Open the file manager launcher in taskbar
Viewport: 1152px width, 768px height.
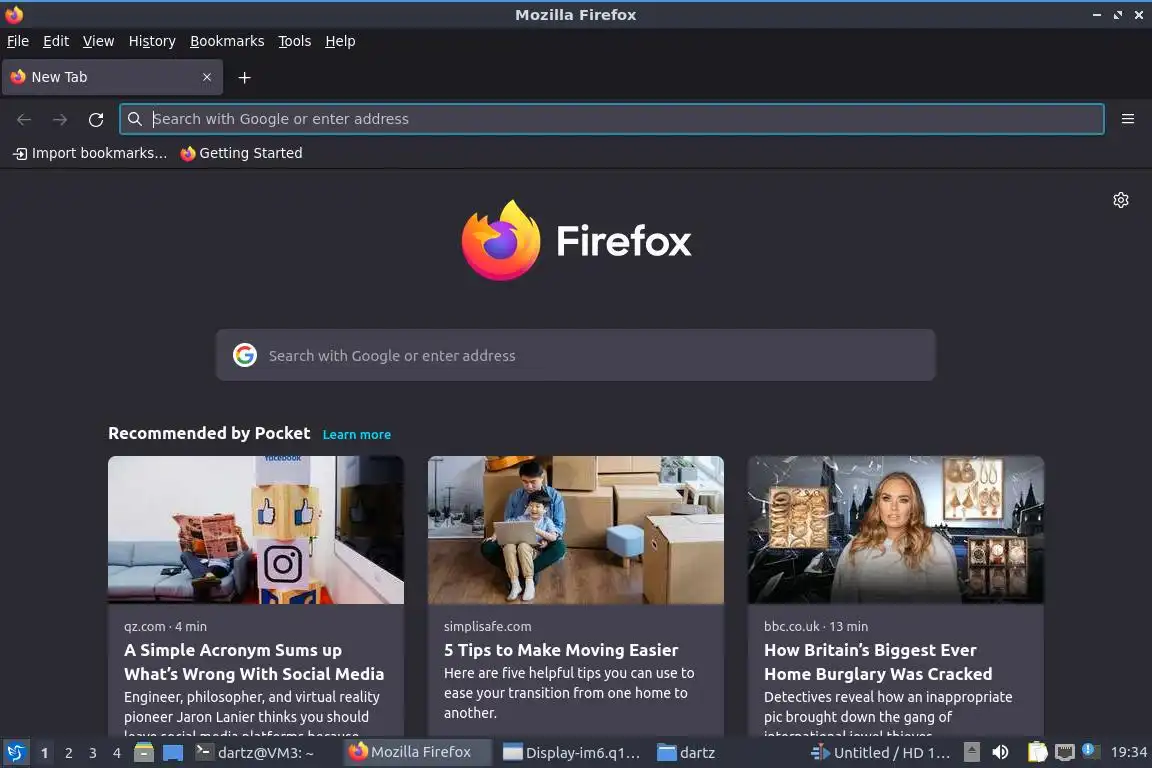[x=144, y=753]
